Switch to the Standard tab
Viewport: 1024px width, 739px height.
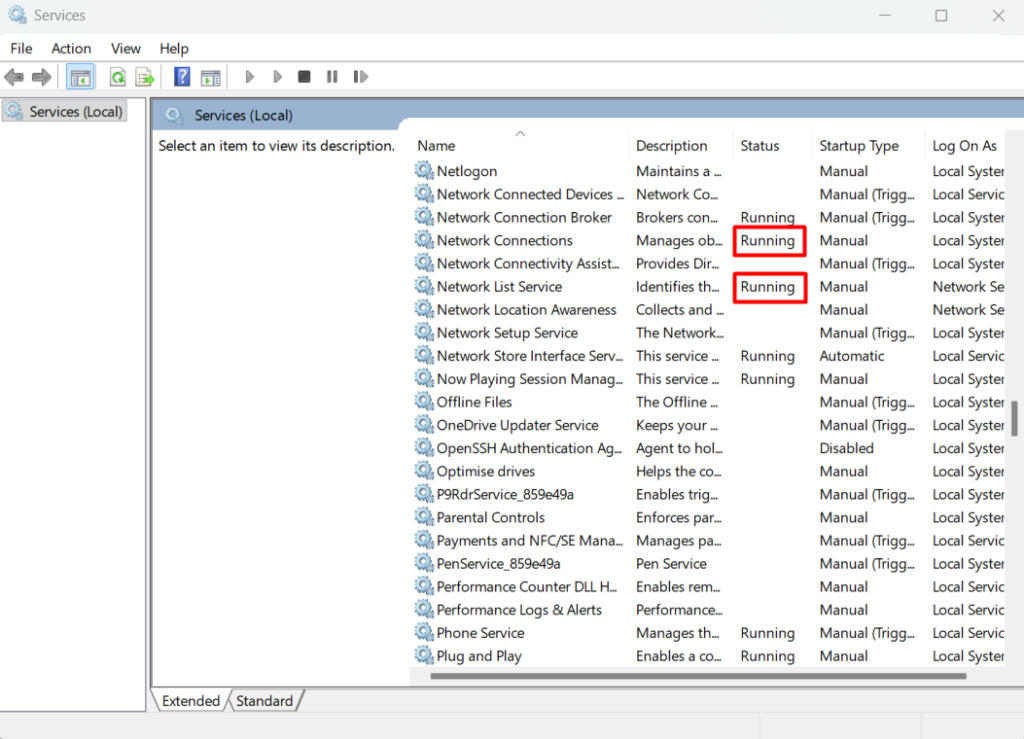tap(263, 701)
